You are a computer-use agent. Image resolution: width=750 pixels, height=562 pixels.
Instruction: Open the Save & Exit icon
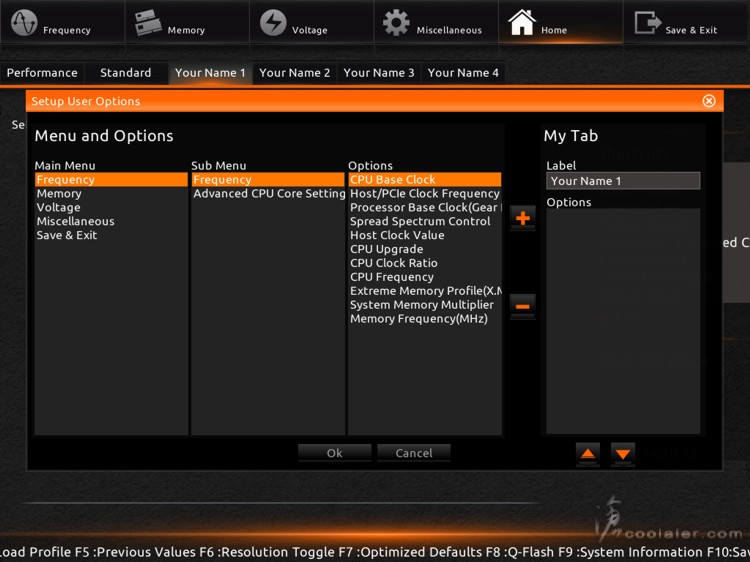tap(648, 22)
